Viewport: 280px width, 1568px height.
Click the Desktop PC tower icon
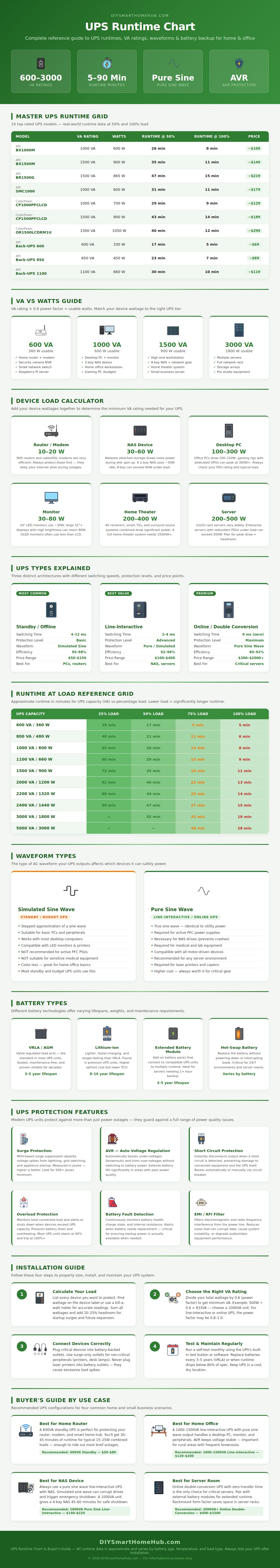pyautogui.click(x=229, y=430)
